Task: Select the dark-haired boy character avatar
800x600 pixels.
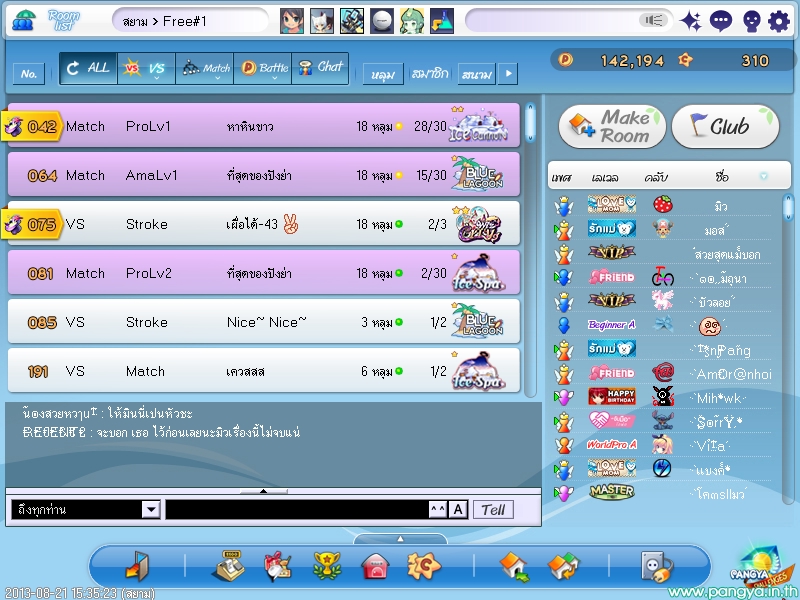Action: point(292,21)
